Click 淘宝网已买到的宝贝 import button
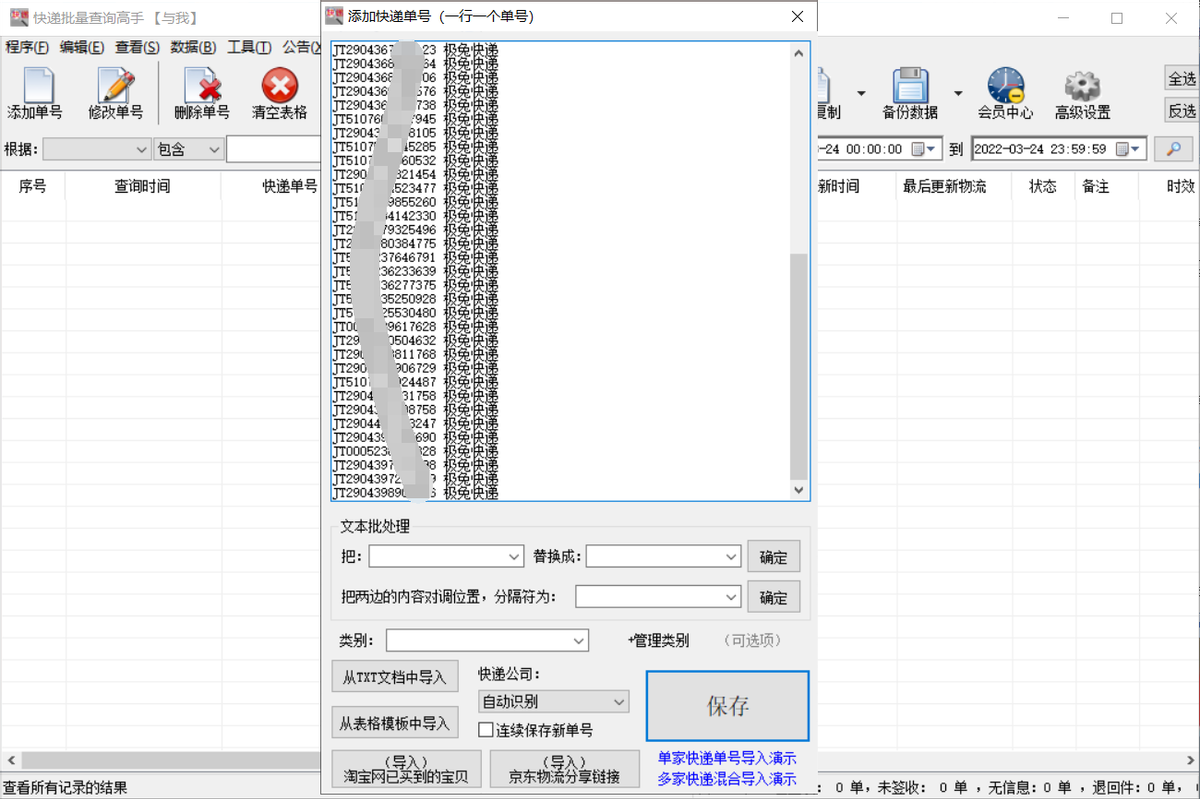The width and height of the screenshot is (1200, 799). 406,769
